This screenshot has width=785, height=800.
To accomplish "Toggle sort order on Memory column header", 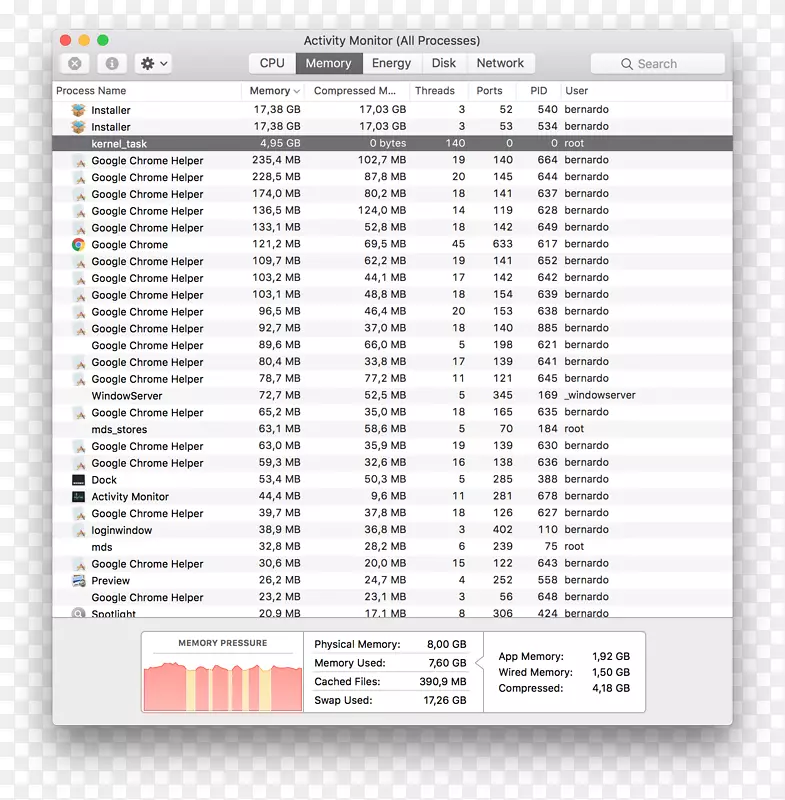I will pyautogui.click(x=273, y=91).
